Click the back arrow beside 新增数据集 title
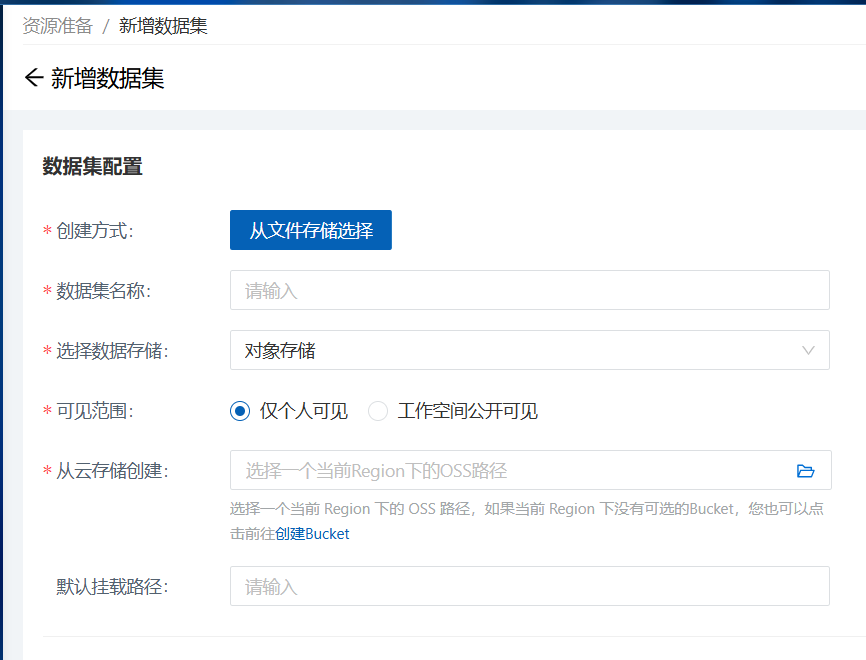The height and width of the screenshot is (660, 866). (34, 78)
